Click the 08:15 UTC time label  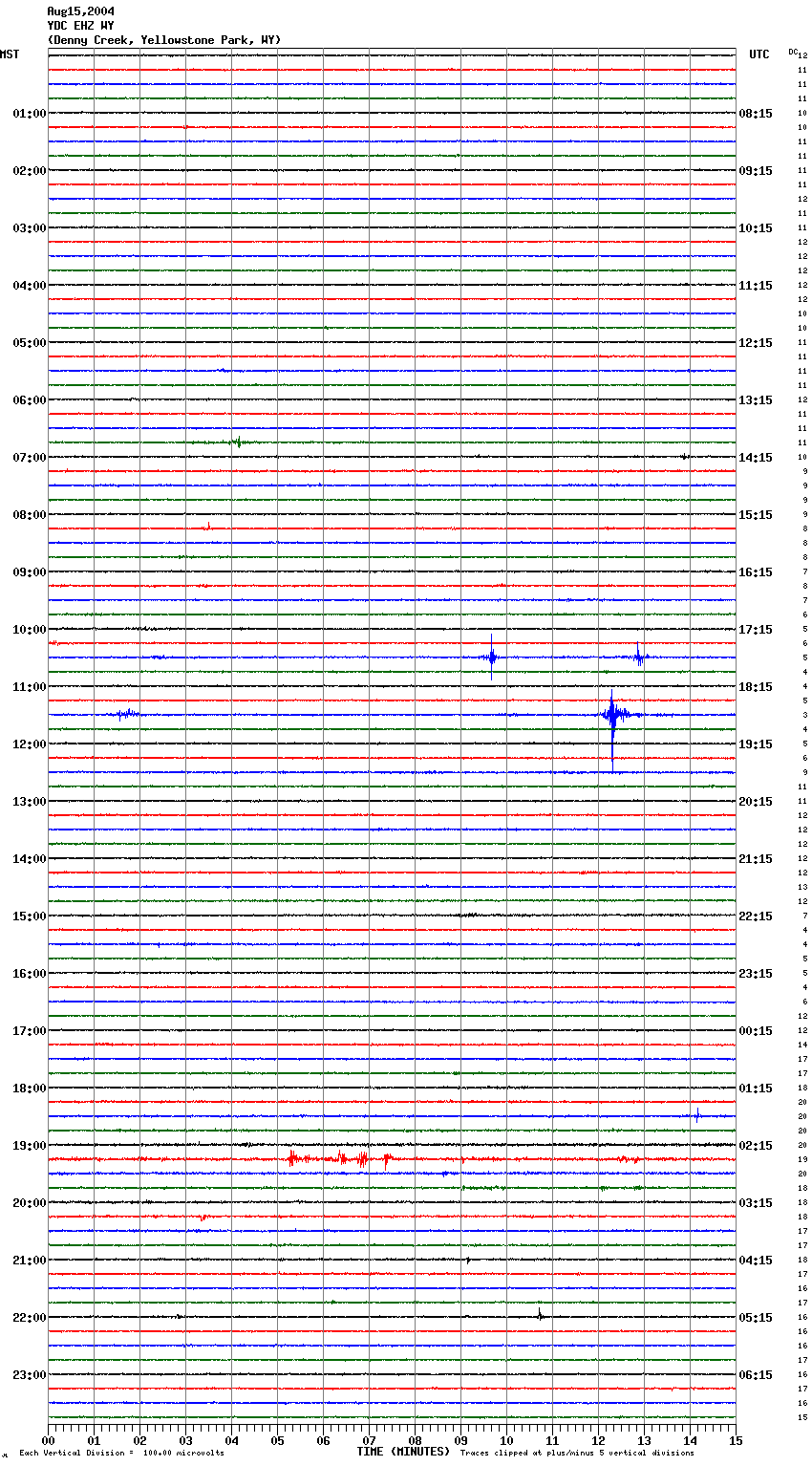tap(756, 114)
